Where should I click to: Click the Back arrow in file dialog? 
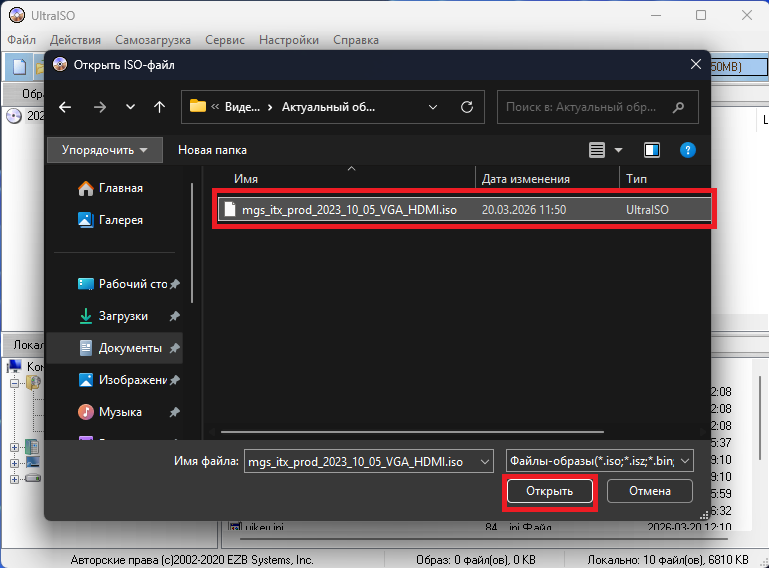click(x=65, y=107)
